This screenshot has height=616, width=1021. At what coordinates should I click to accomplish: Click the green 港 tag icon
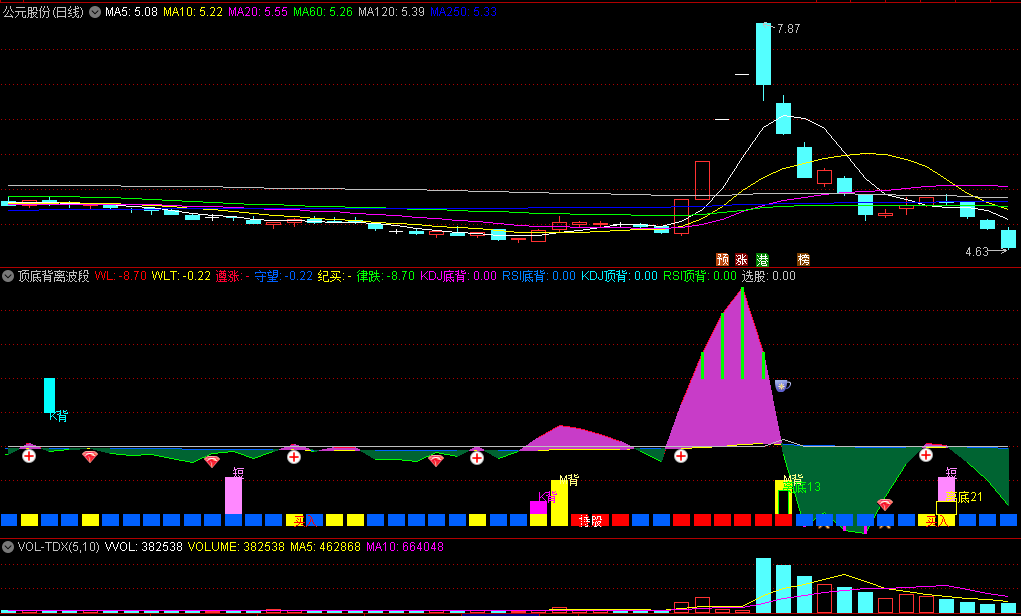(x=762, y=260)
